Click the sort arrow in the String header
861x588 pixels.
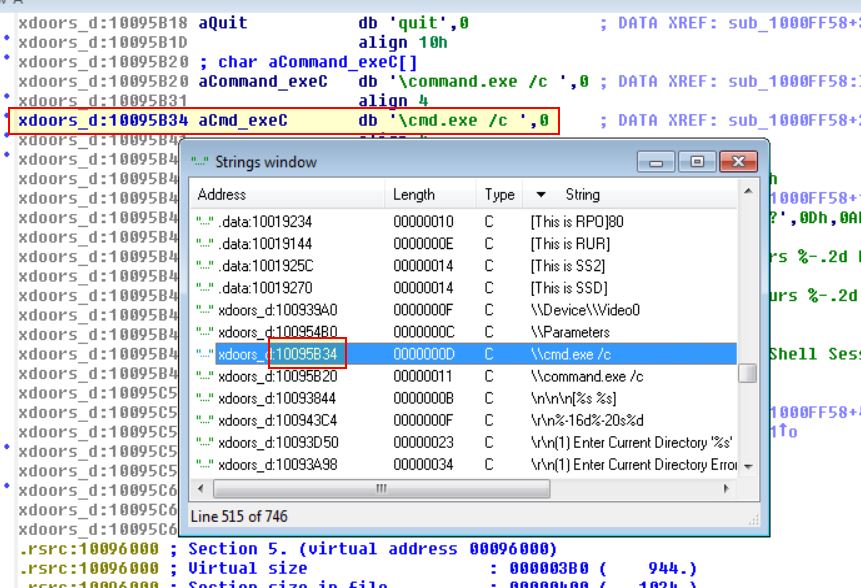coord(541,194)
